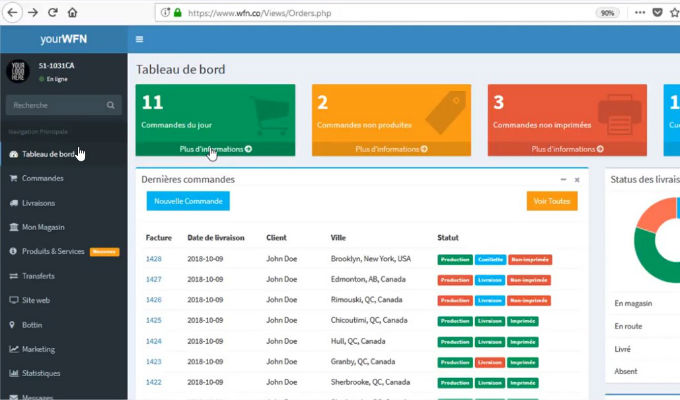
Task: Click the Tableau de bord gauge icon
Action: pos(13,154)
